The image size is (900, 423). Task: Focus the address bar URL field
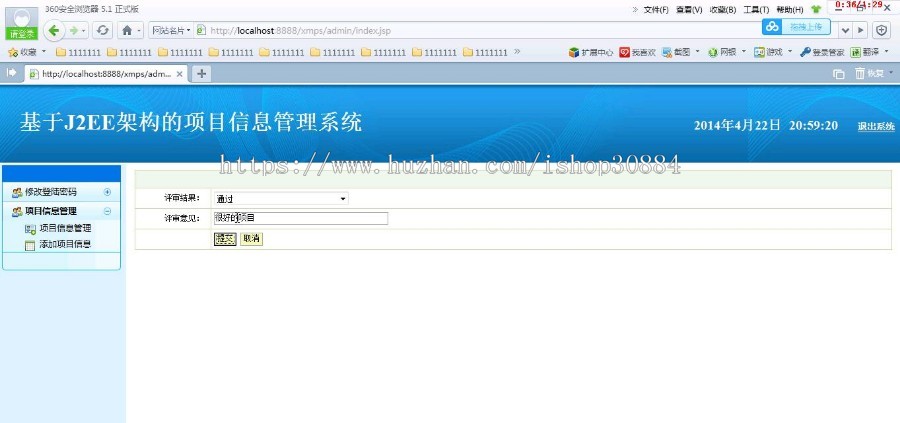point(476,30)
